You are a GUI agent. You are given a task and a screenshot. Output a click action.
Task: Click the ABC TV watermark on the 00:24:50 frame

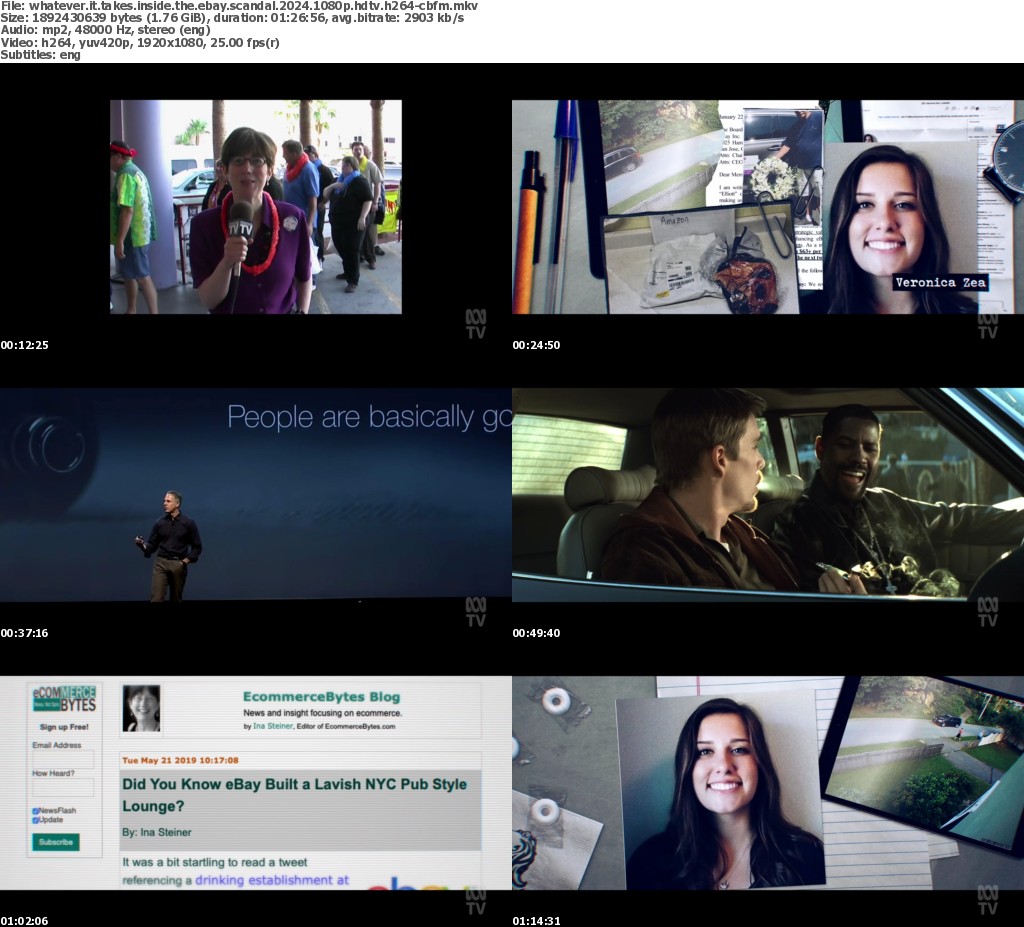tap(988, 325)
